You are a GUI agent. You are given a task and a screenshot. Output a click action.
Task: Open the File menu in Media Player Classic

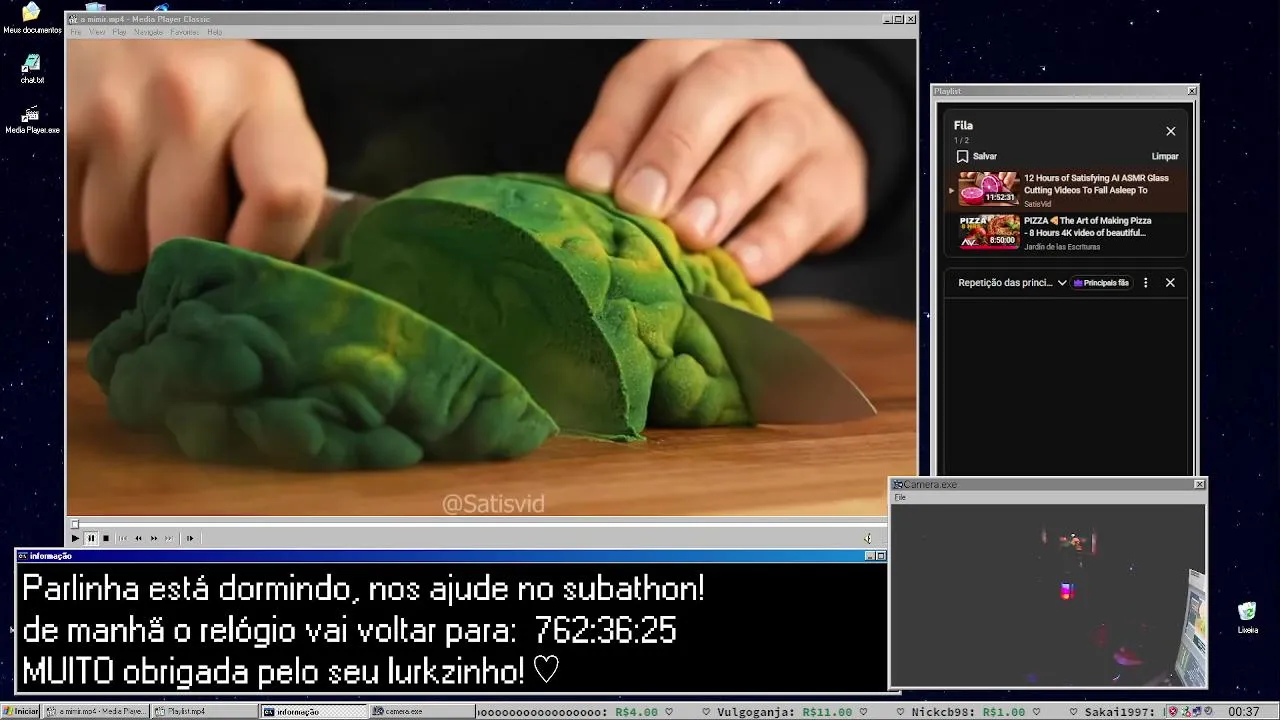click(76, 32)
